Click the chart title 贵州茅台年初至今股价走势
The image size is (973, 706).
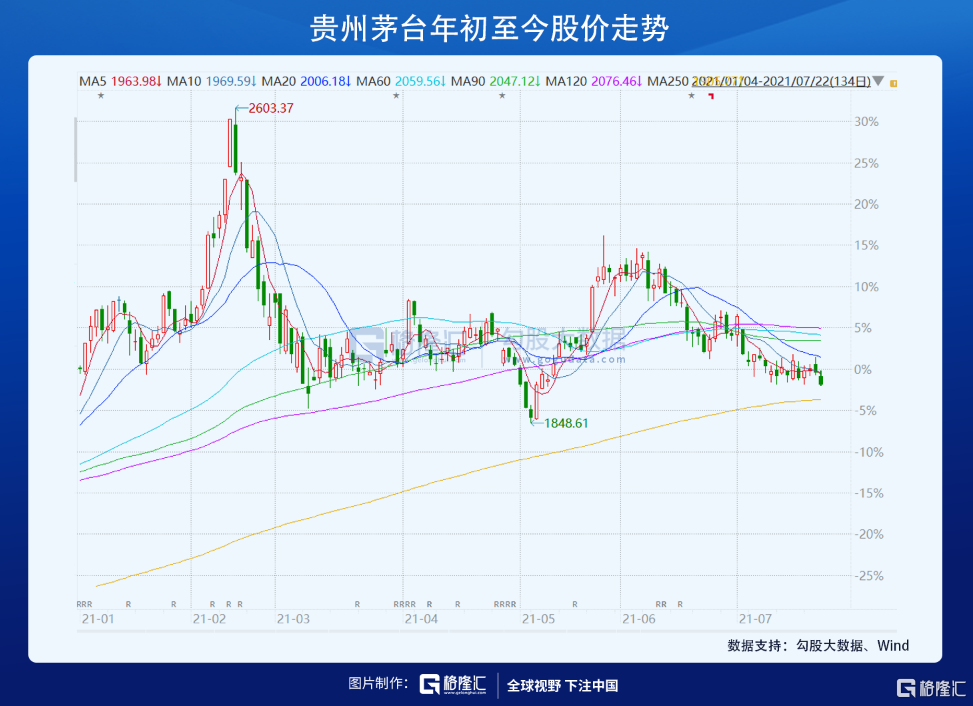(489, 29)
